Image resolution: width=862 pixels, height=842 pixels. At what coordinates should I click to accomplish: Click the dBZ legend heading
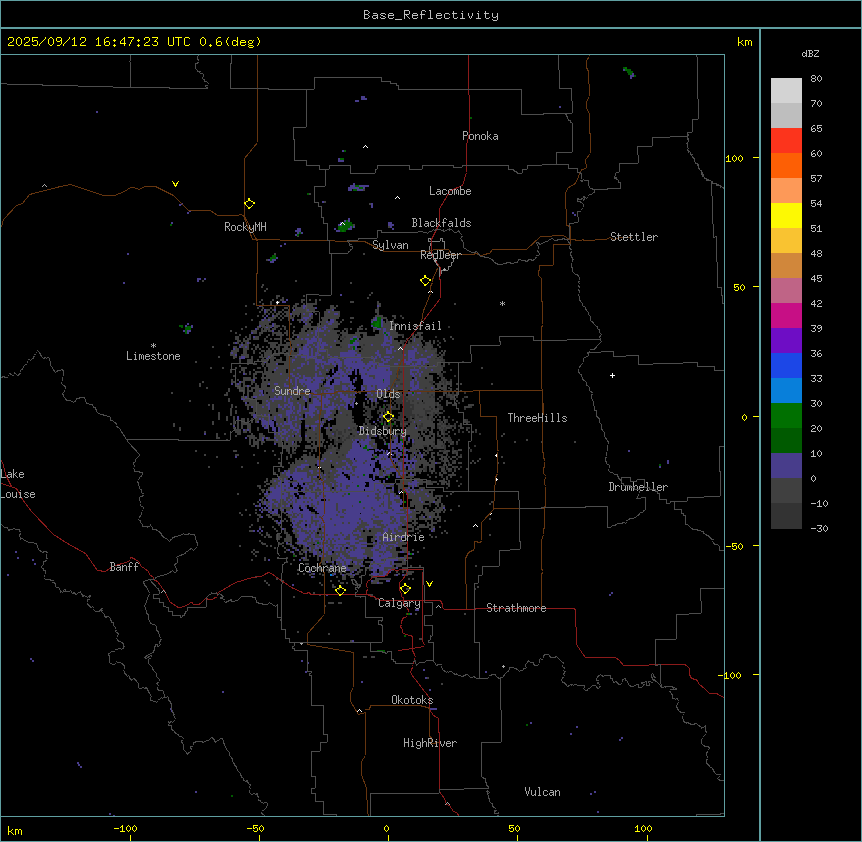(810, 54)
